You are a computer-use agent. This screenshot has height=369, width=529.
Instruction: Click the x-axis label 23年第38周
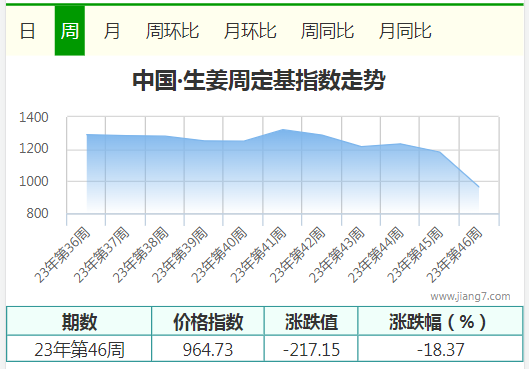pos(141,255)
